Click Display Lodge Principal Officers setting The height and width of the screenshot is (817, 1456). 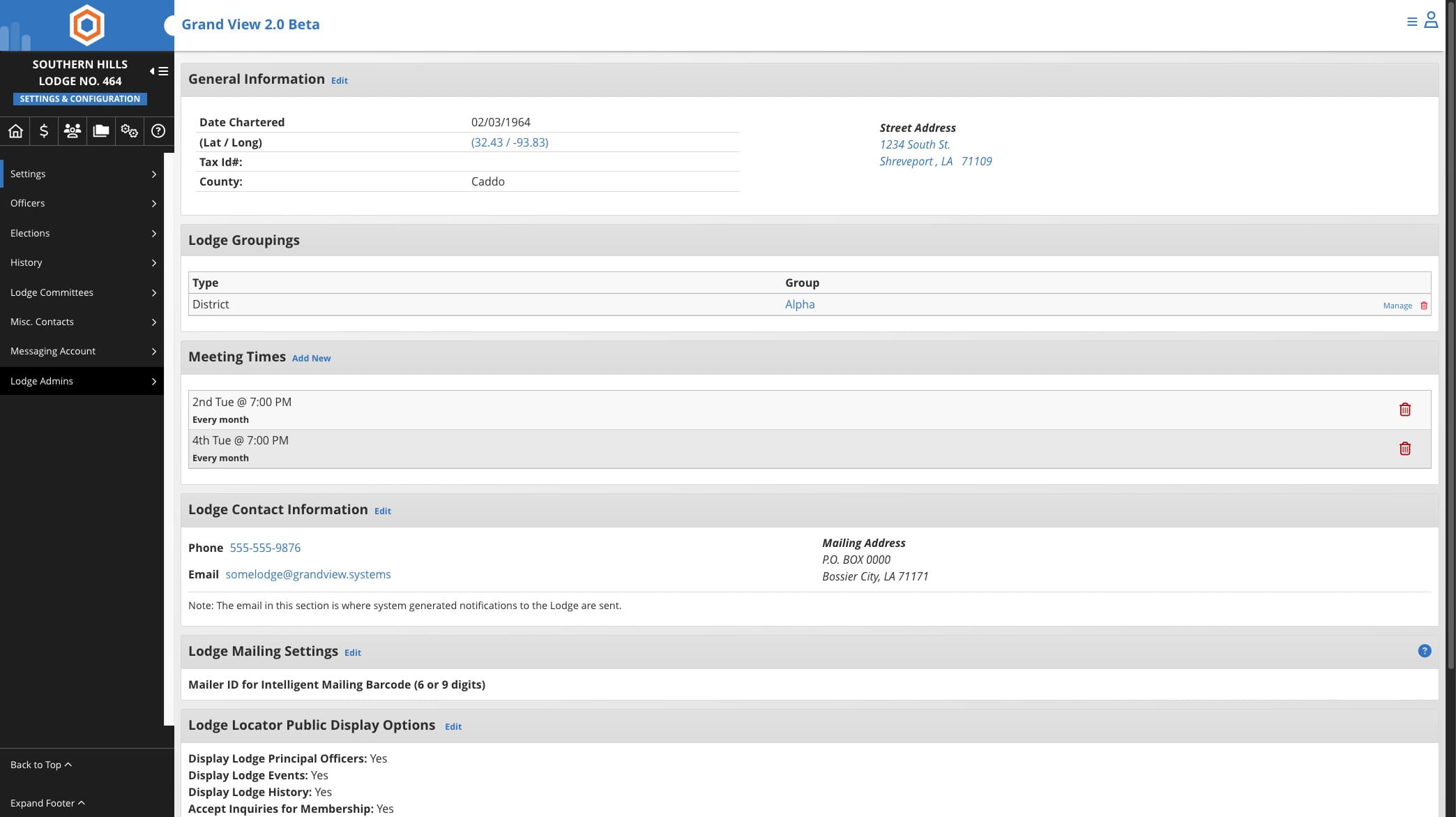click(x=287, y=758)
